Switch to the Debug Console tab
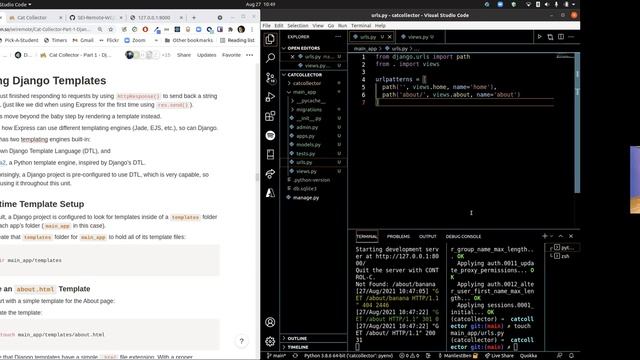Viewport: 640px width, 360px height. tap(463, 236)
